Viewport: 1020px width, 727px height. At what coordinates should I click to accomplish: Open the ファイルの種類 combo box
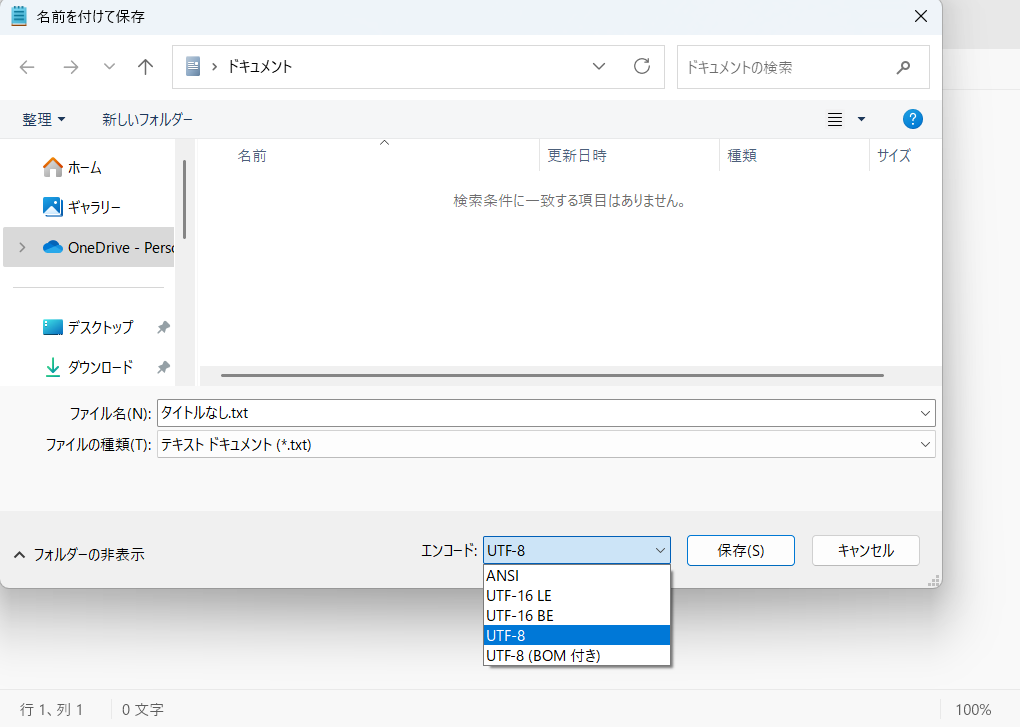click(x=546, y=444)
